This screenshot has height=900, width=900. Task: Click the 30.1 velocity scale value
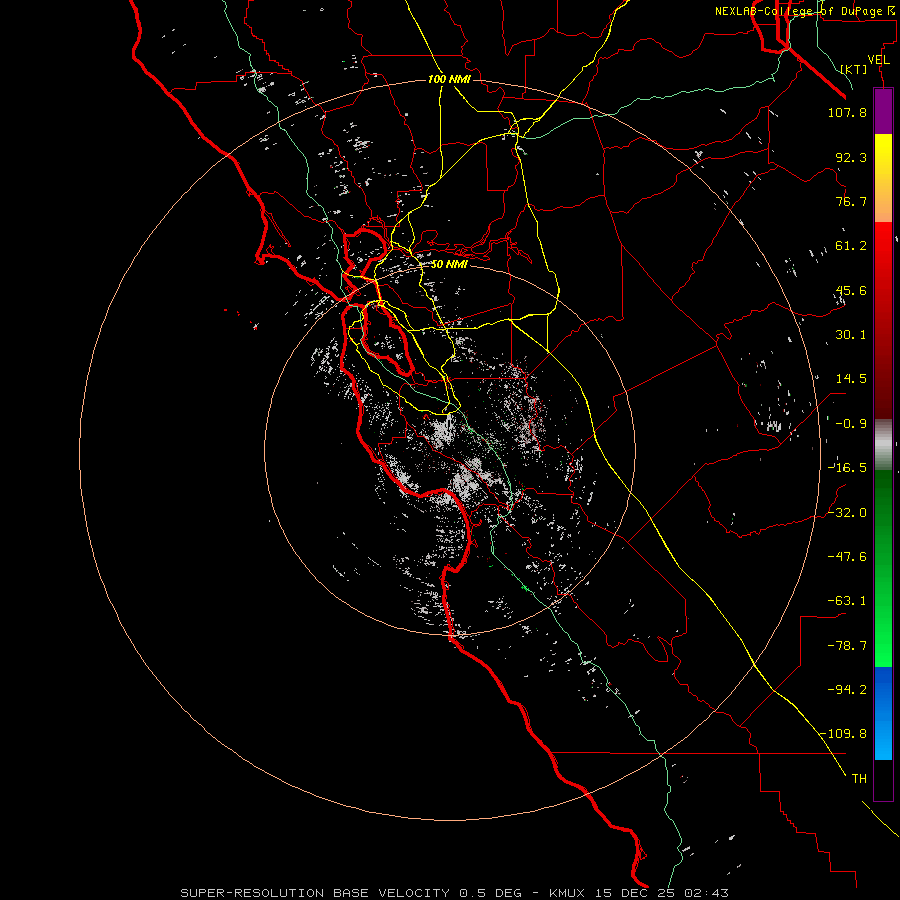click(x=851, y=335)
